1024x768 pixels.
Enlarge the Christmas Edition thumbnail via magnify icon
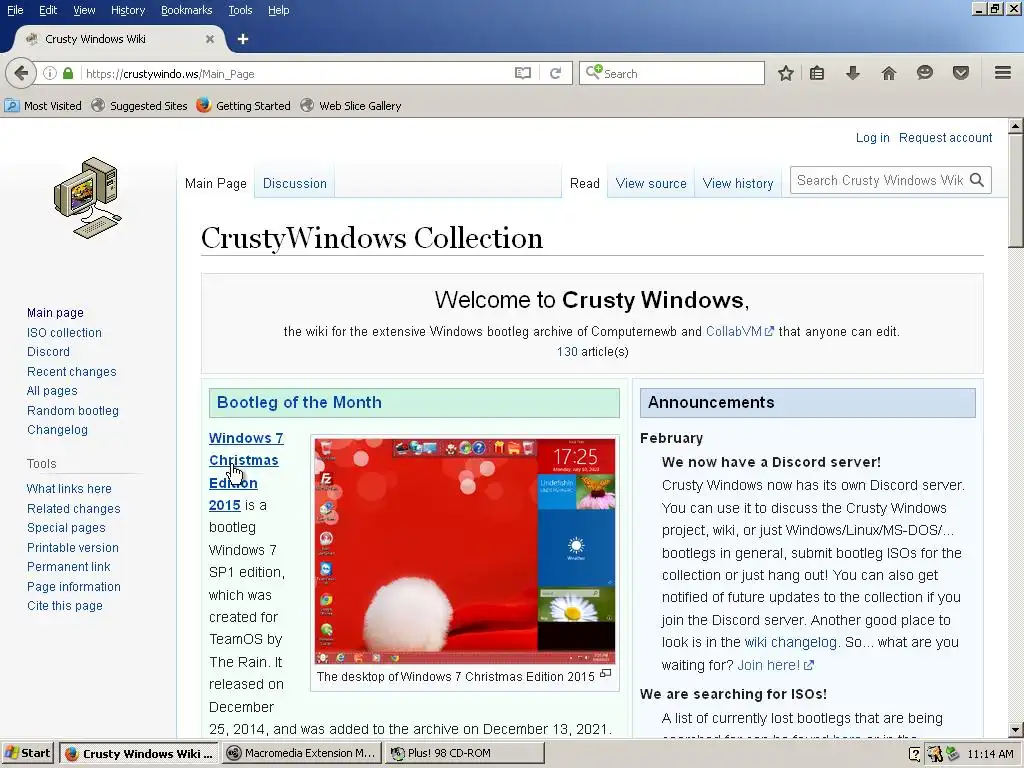coord(605,673)
